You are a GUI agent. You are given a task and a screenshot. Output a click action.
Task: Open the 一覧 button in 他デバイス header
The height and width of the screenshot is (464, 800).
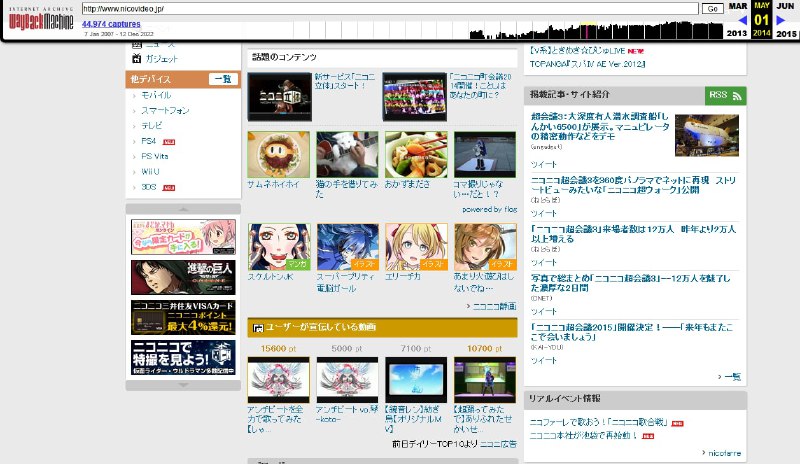222,78
